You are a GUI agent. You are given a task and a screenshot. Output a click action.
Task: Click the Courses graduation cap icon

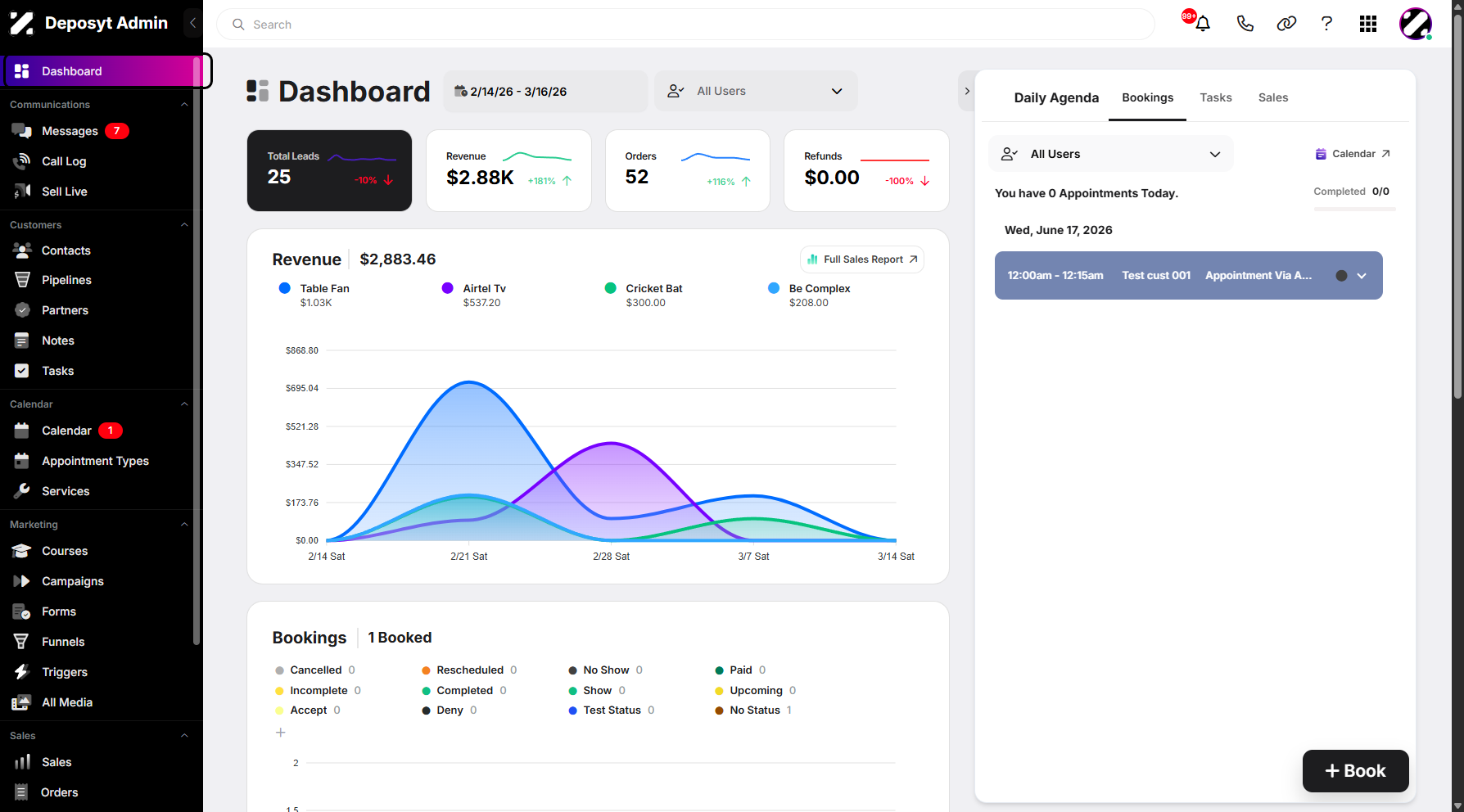22,551
